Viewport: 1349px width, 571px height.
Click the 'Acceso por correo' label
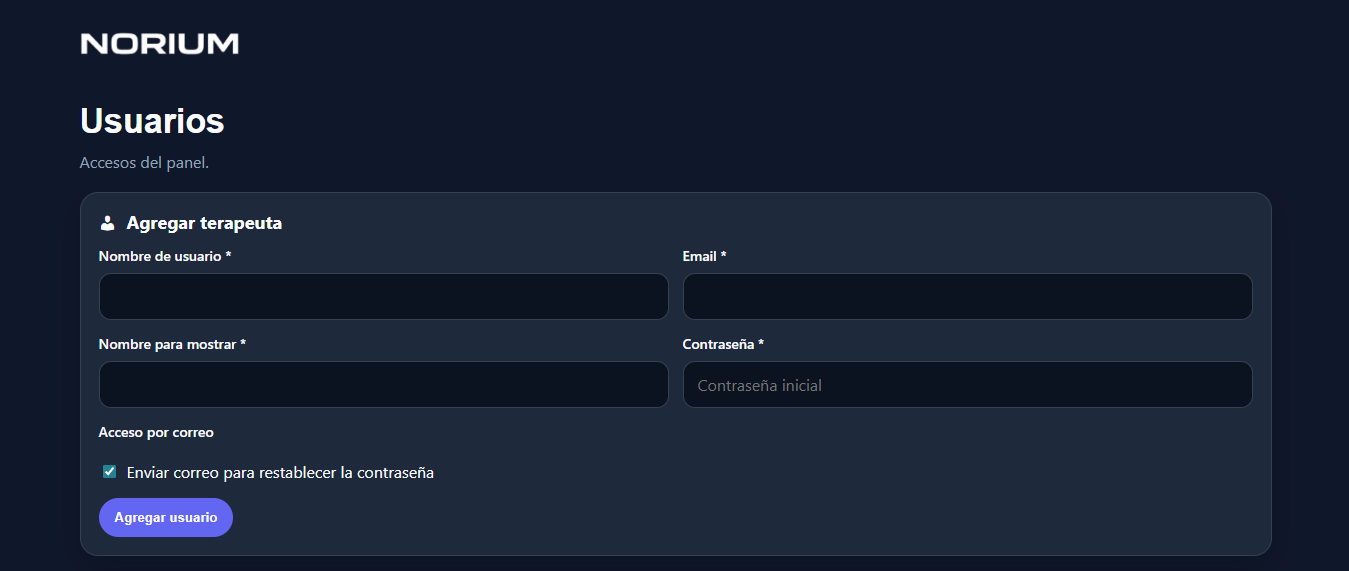tap(156, 433)
